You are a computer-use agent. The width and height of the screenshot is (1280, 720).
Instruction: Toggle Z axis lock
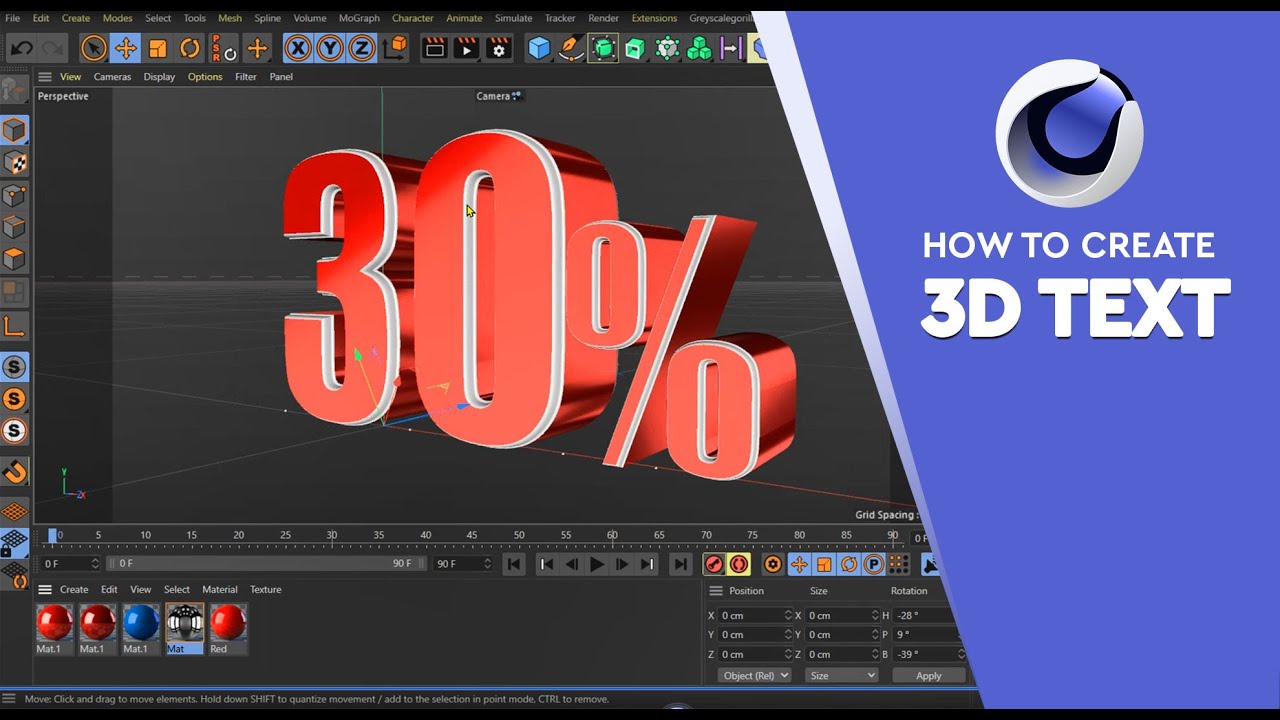point(361,48)
